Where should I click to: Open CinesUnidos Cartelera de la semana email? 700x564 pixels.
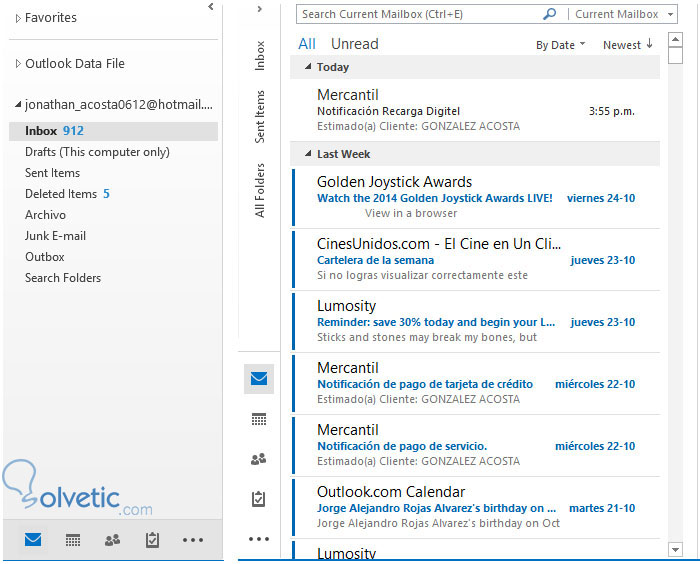pyautogui.click(x=475, y=259)
